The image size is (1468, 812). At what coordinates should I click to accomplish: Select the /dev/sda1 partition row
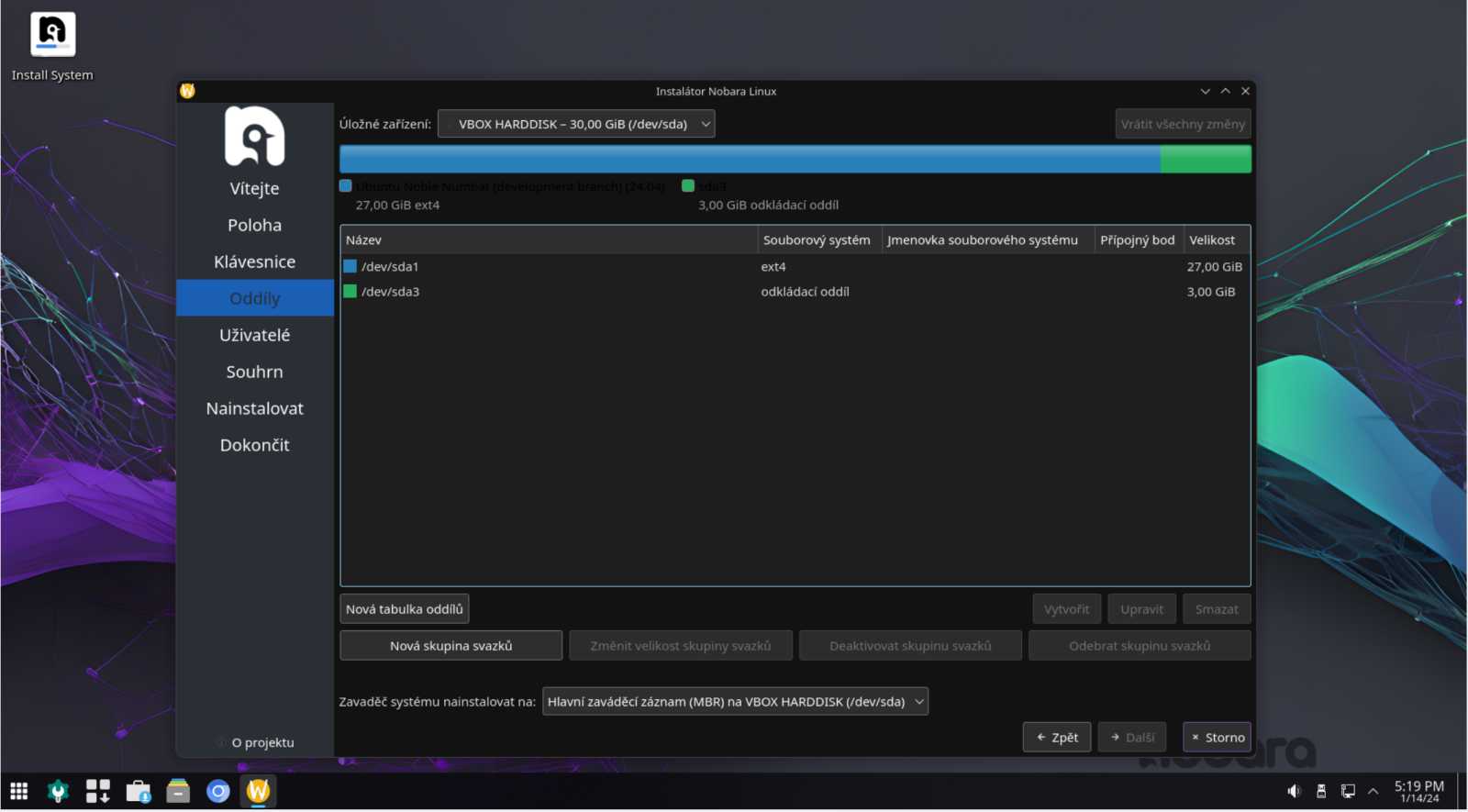click(795, 266)
